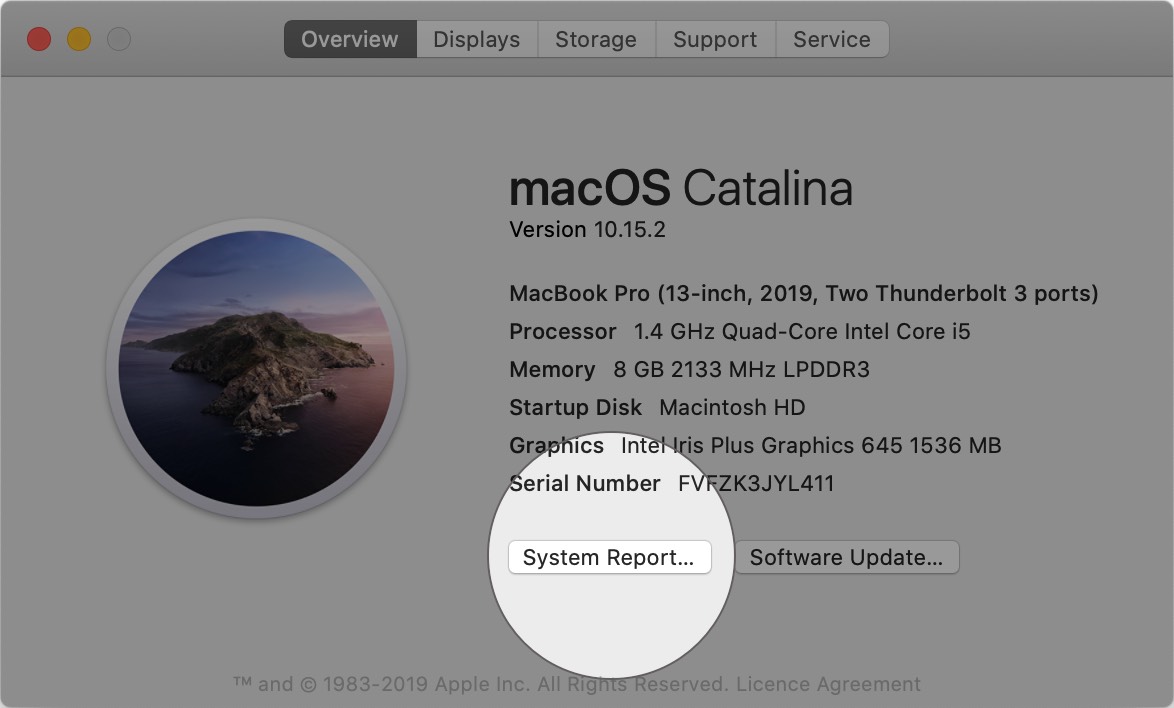Open System Report
The height and width of the screenshot is (708, 1174).
[610, 557]
